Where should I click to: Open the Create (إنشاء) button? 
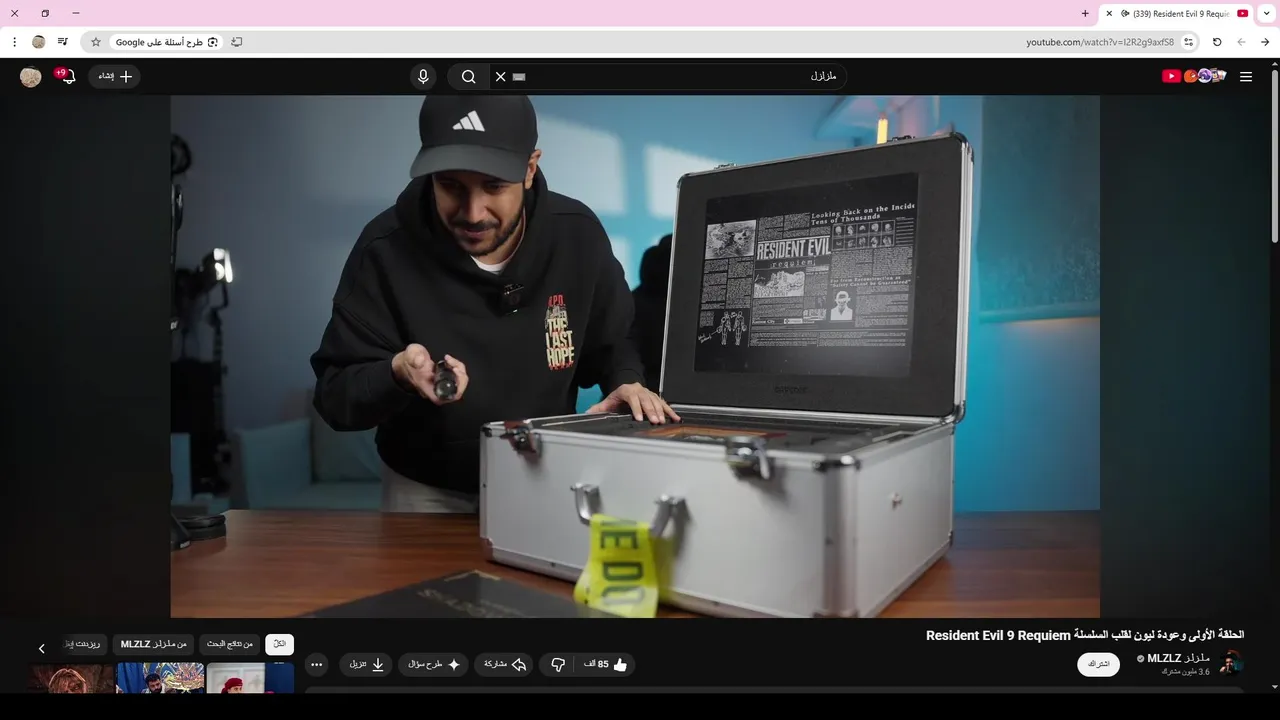click(x=115, y=77)
